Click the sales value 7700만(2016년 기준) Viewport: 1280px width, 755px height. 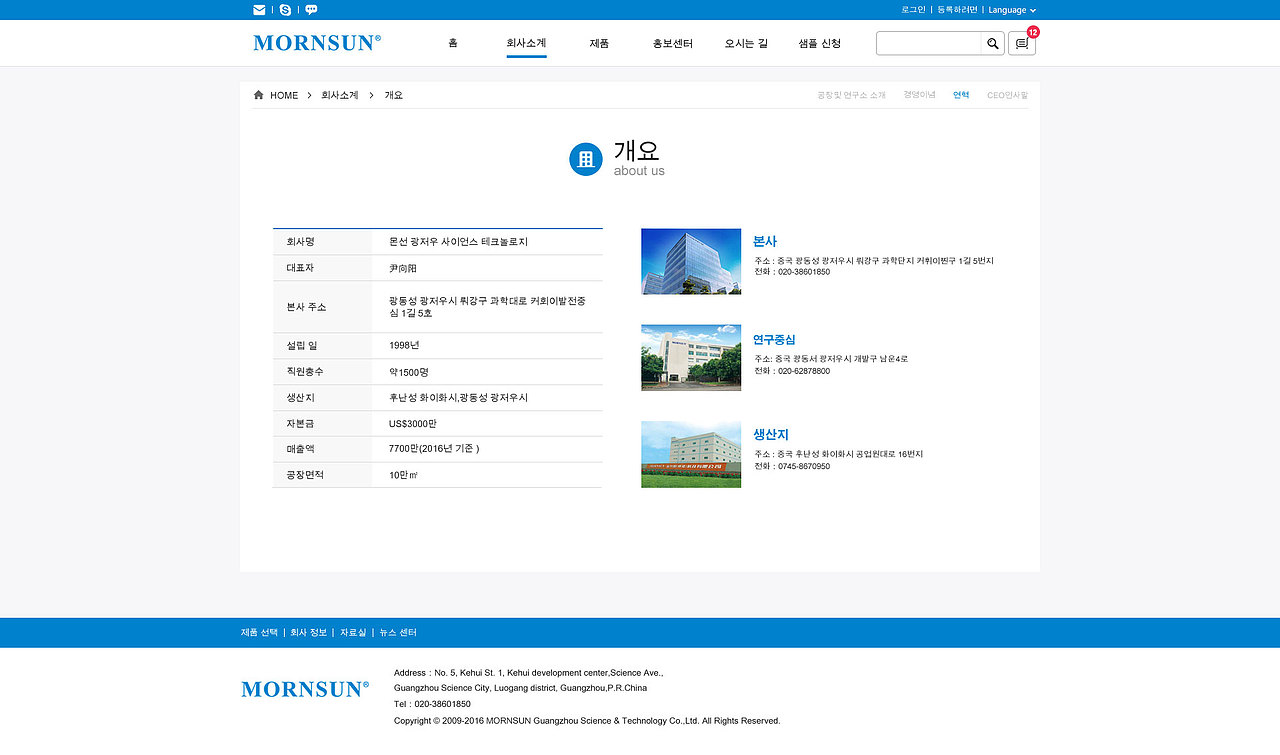point(434,450)
